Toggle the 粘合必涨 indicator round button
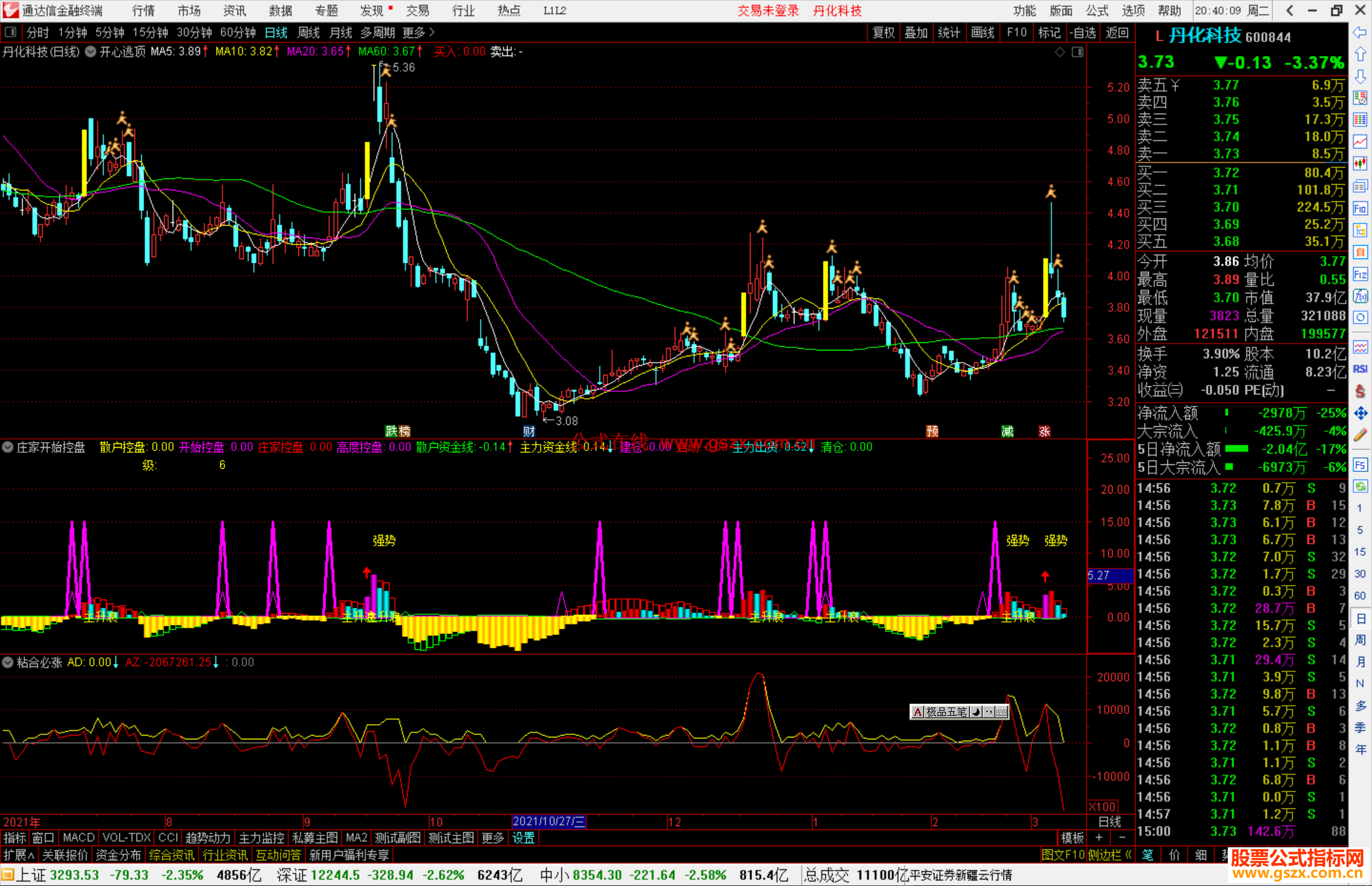1372x886 pixels. coord(8,662)
